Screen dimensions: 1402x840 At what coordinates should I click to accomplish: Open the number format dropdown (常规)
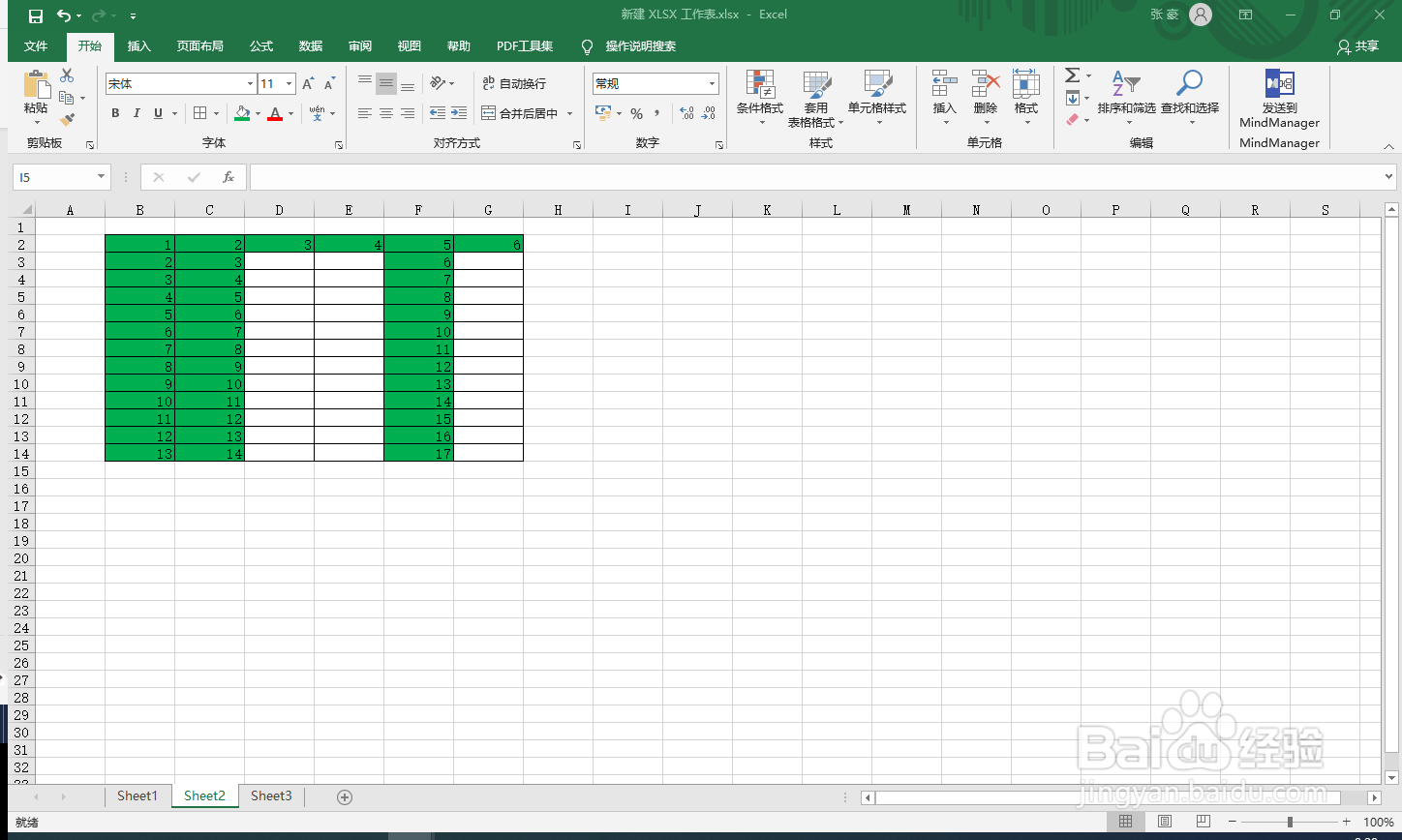713,84
